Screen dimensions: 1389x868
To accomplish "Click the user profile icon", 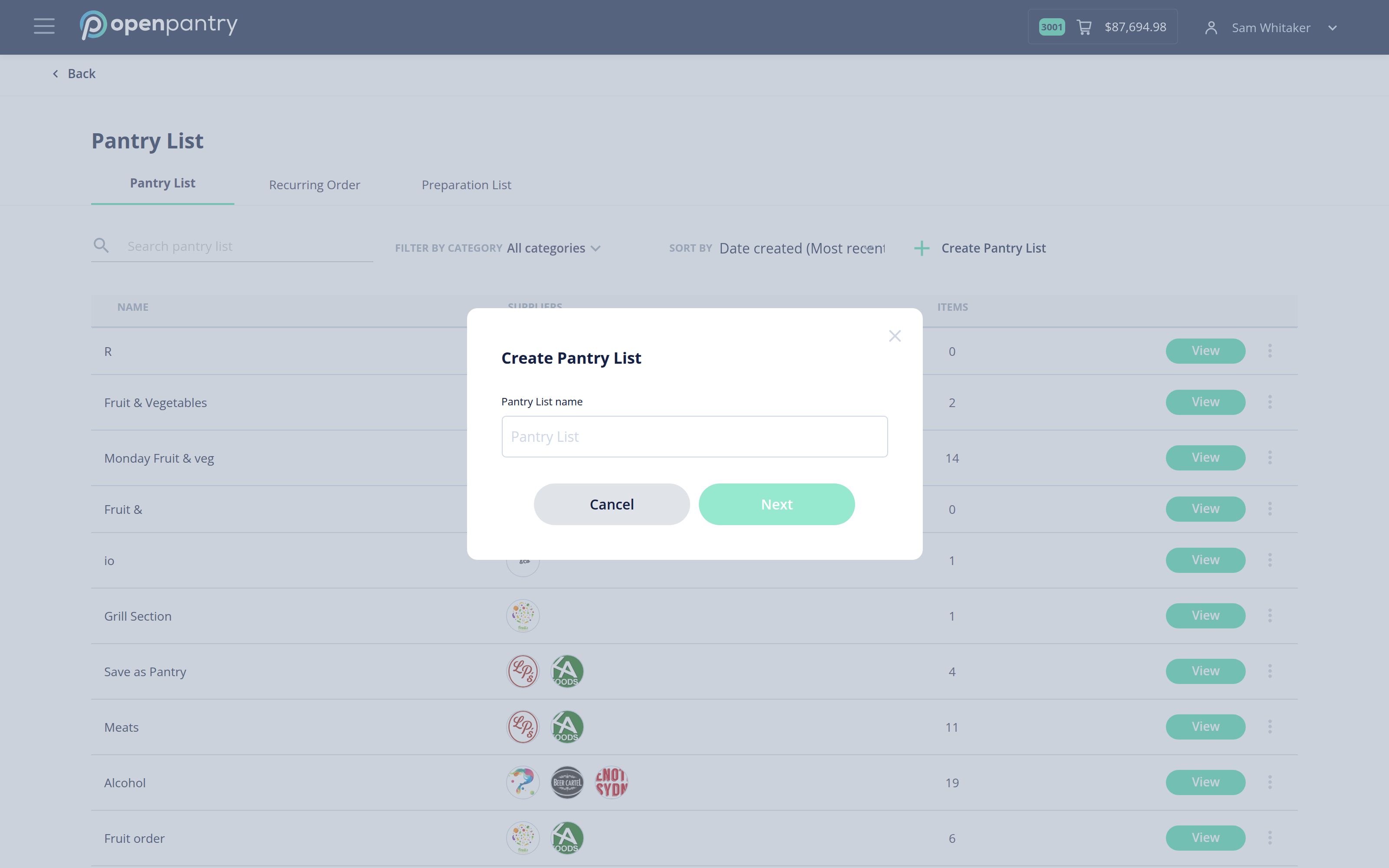I will [x=1211, y=27].
